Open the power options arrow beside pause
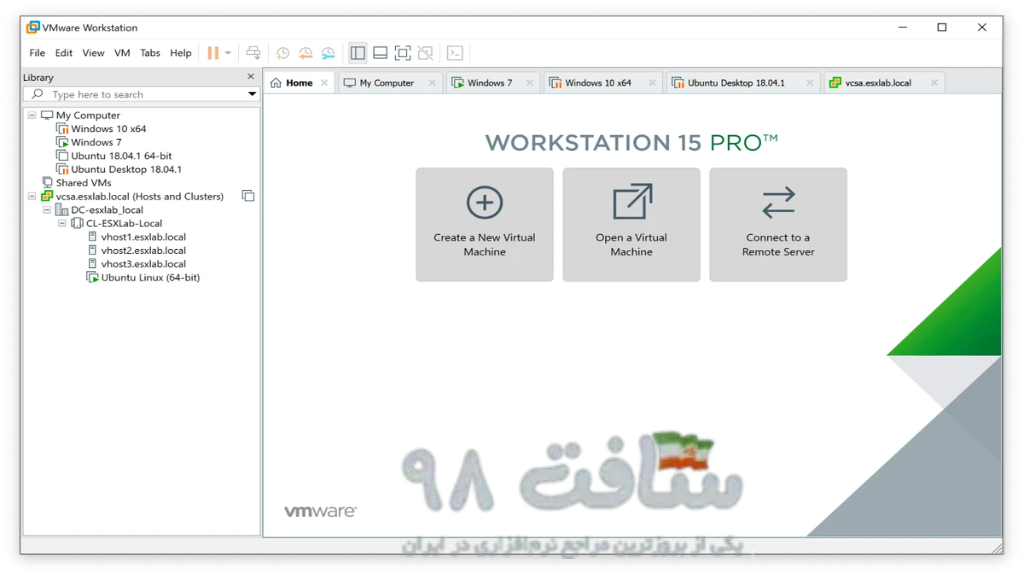The width and height of the screenshot is (1024, 576). tap(228, 53)
